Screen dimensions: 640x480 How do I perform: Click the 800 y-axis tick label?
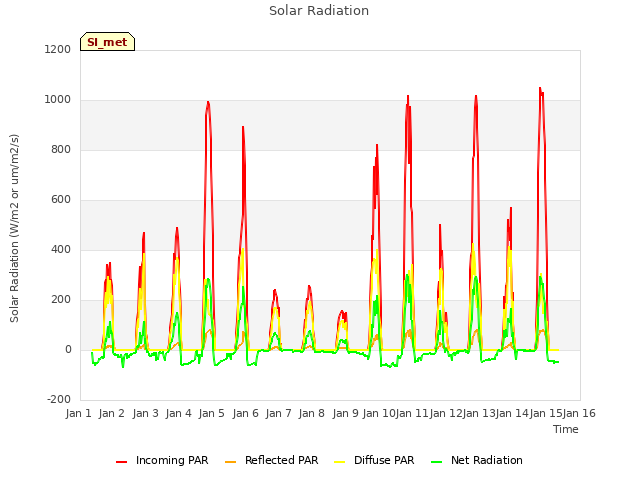(x=61, y=149)
